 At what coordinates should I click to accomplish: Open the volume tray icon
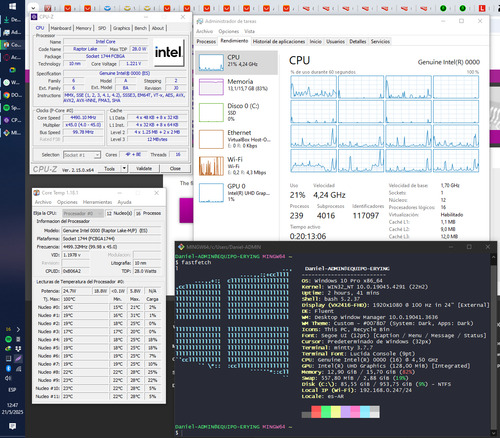9,378
